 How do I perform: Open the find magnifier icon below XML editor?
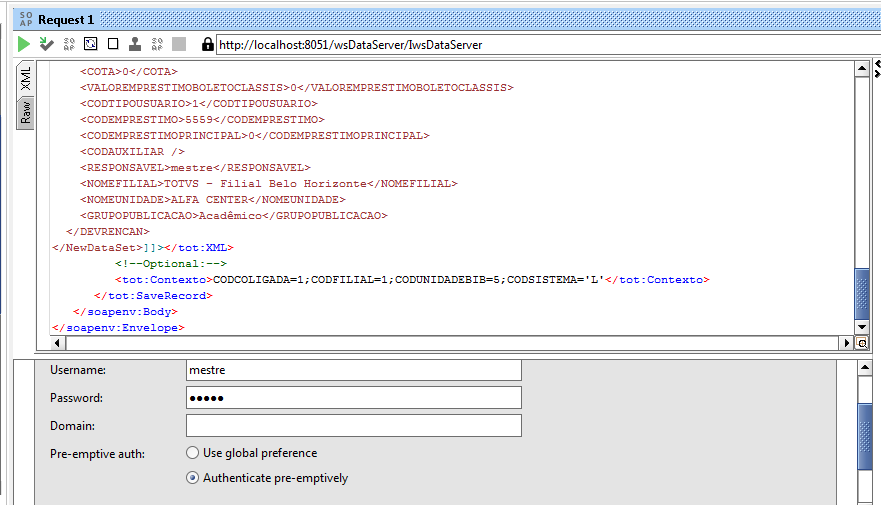(x=862, y=343)
